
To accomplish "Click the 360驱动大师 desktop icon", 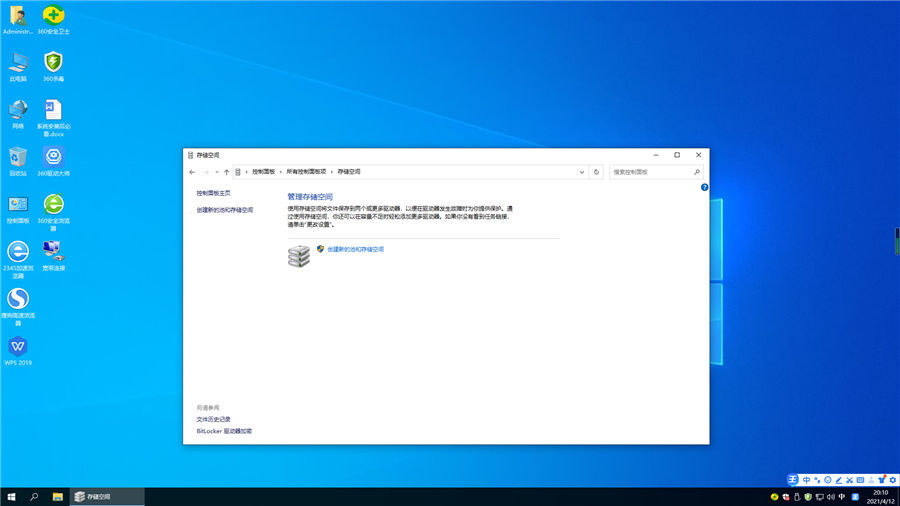I will 53,158.
